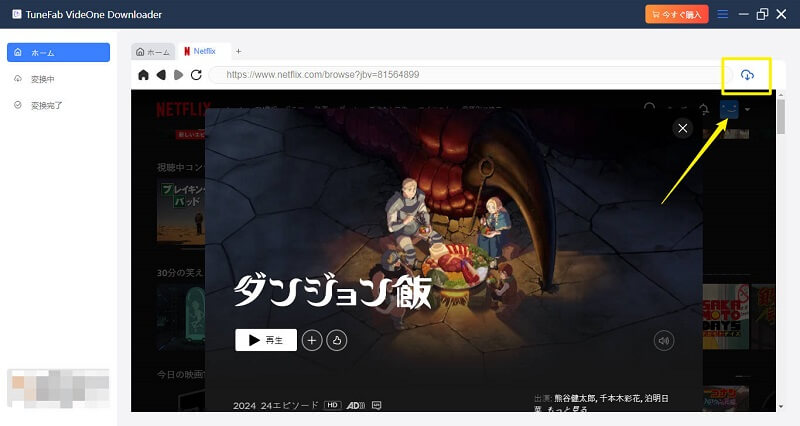Click the blurred account area in sidebar

coord(58,388)
